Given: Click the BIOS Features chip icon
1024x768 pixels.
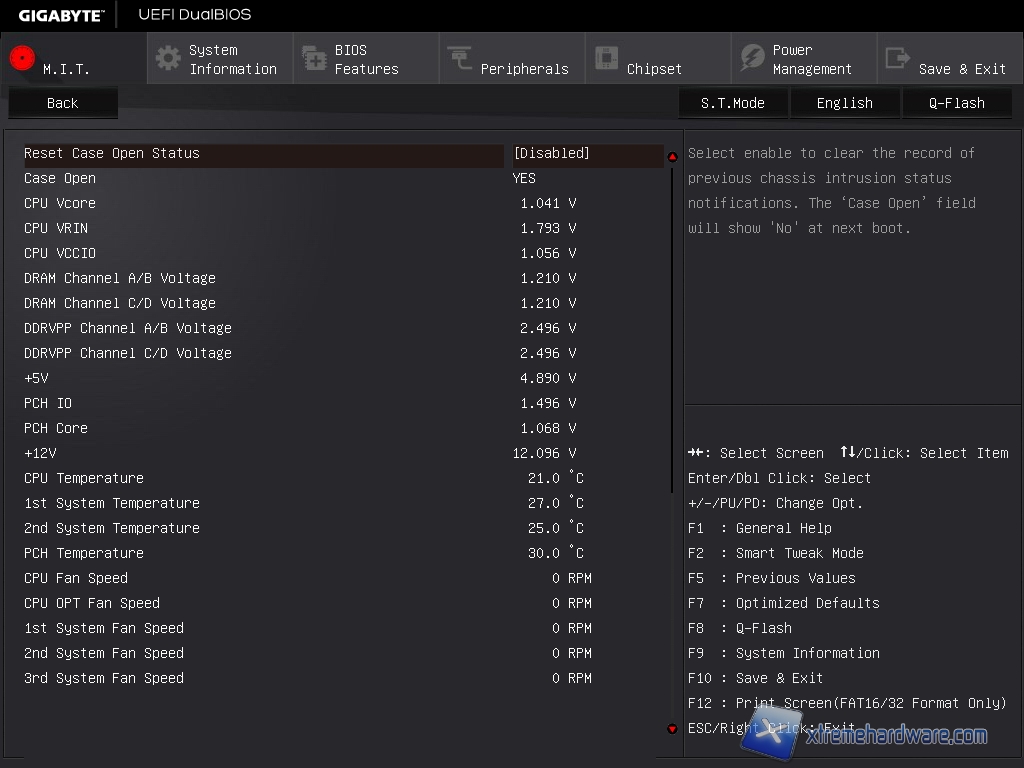Looking at the screenshot, I should coord(314,59).
